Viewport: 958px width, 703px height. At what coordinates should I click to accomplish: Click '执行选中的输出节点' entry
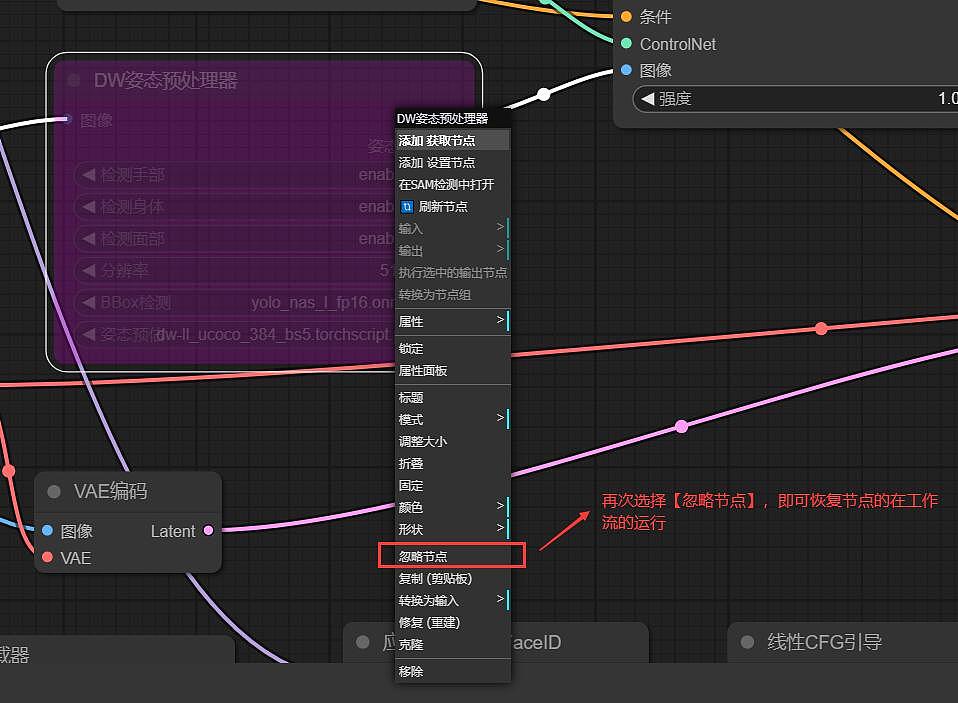[452, 272]
